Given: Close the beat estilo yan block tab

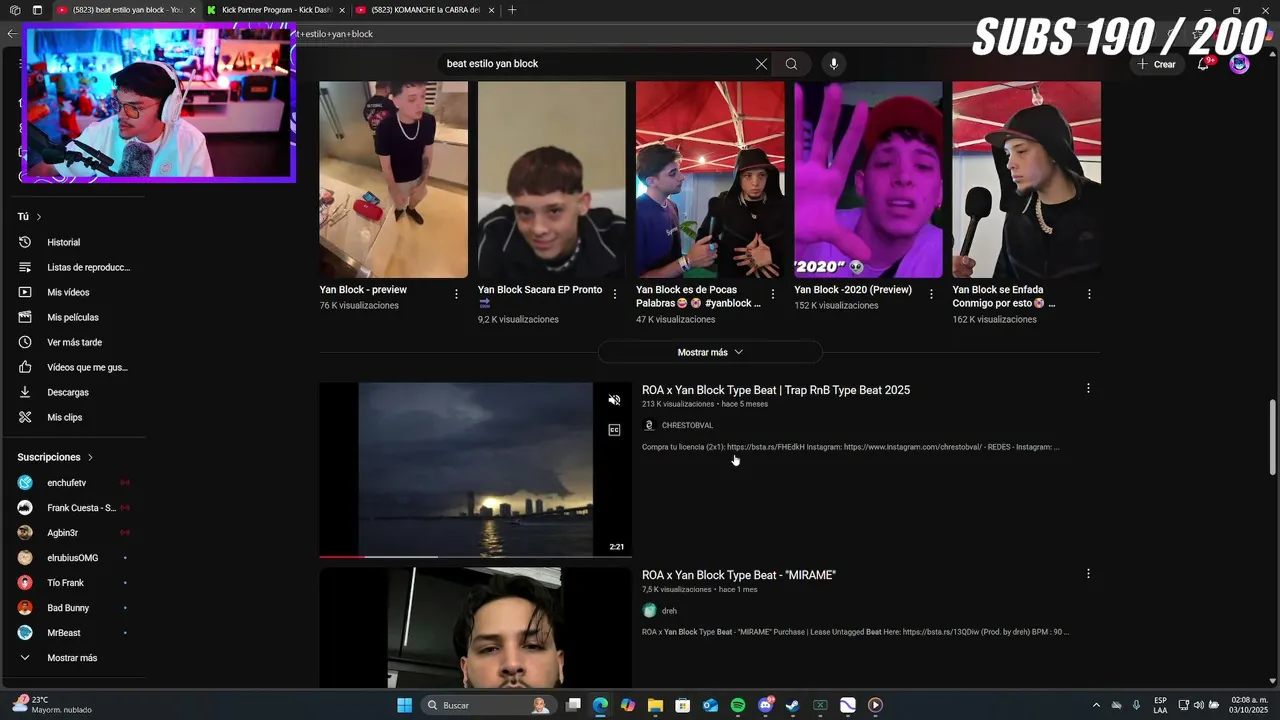Looking at the screenshot, I should [194, 10].
